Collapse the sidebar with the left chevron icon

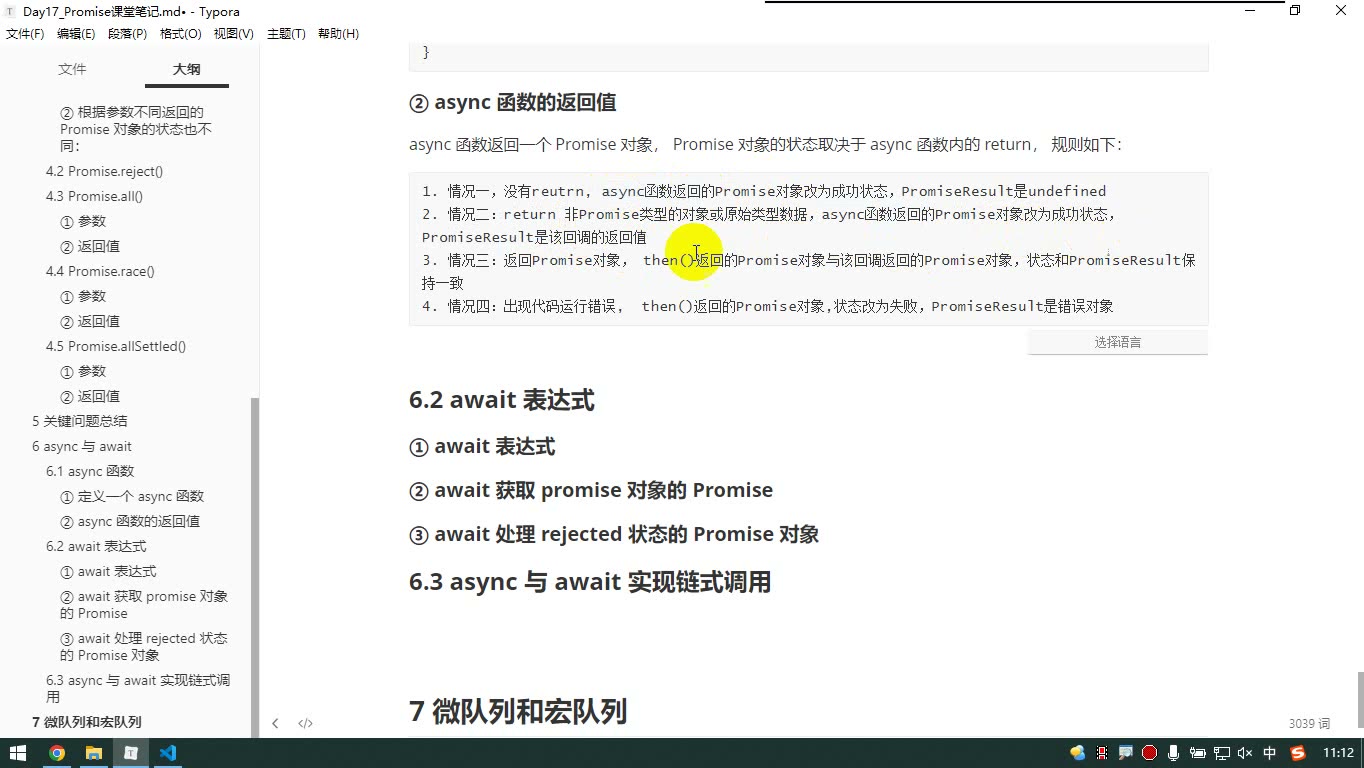coord(275,723)
